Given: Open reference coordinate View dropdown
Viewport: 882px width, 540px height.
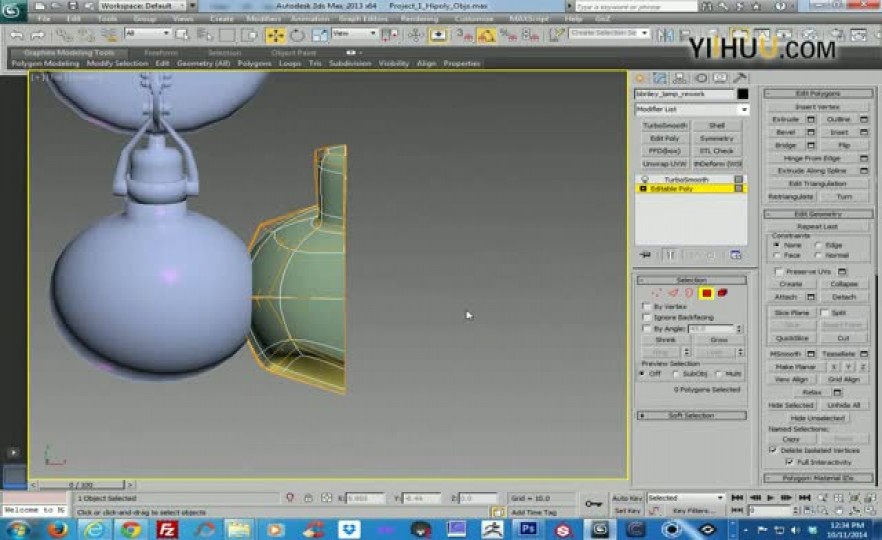Looking at the screenshot, I should (354, 34).
